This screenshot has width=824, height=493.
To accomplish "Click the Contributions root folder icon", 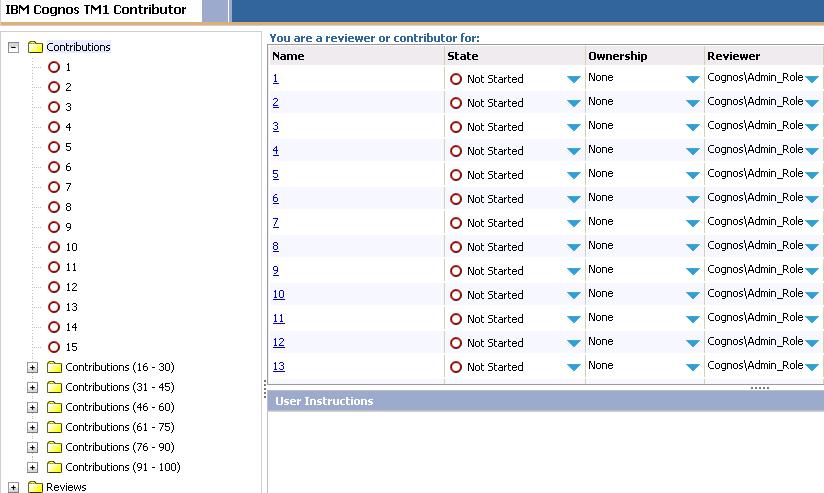I will click(x=35, y=47).
